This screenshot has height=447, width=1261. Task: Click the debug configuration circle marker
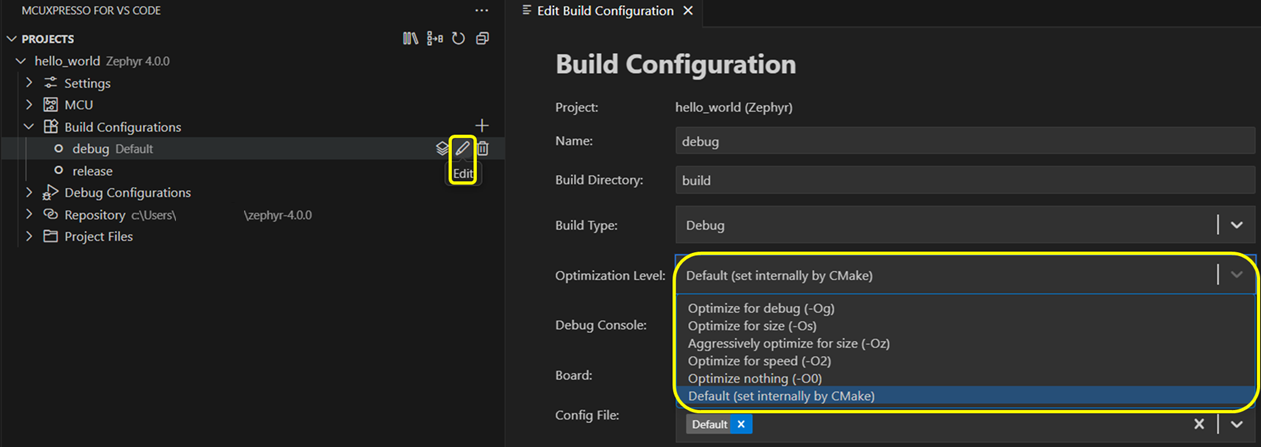(59, 149)
